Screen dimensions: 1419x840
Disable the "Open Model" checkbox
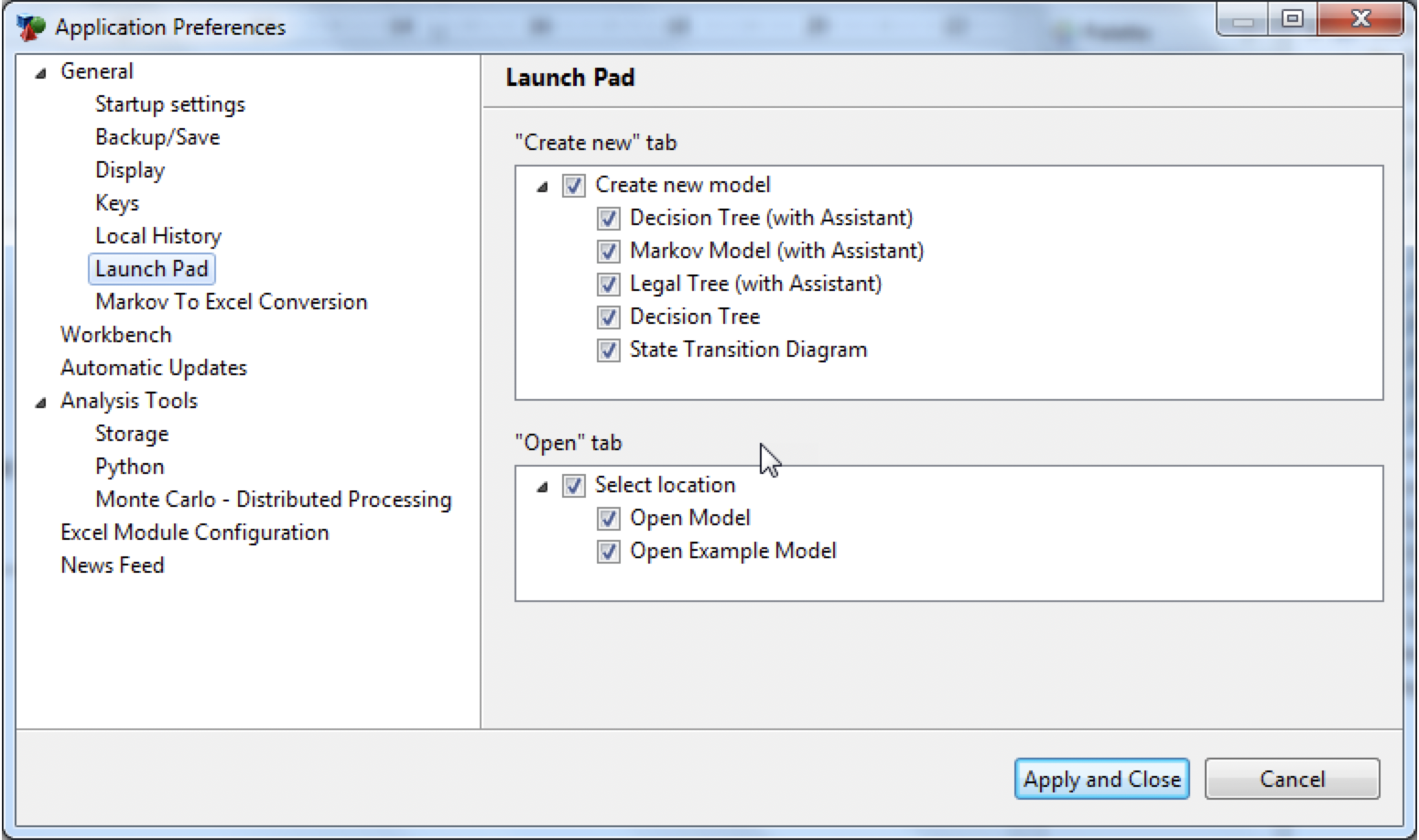(607, 518)
